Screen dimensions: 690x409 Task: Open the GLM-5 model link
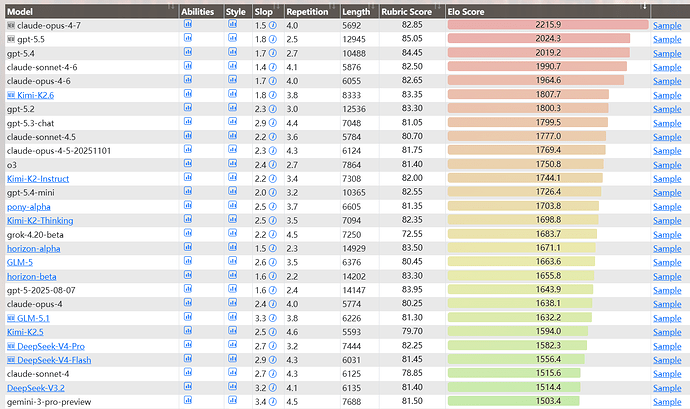point(20,262)
